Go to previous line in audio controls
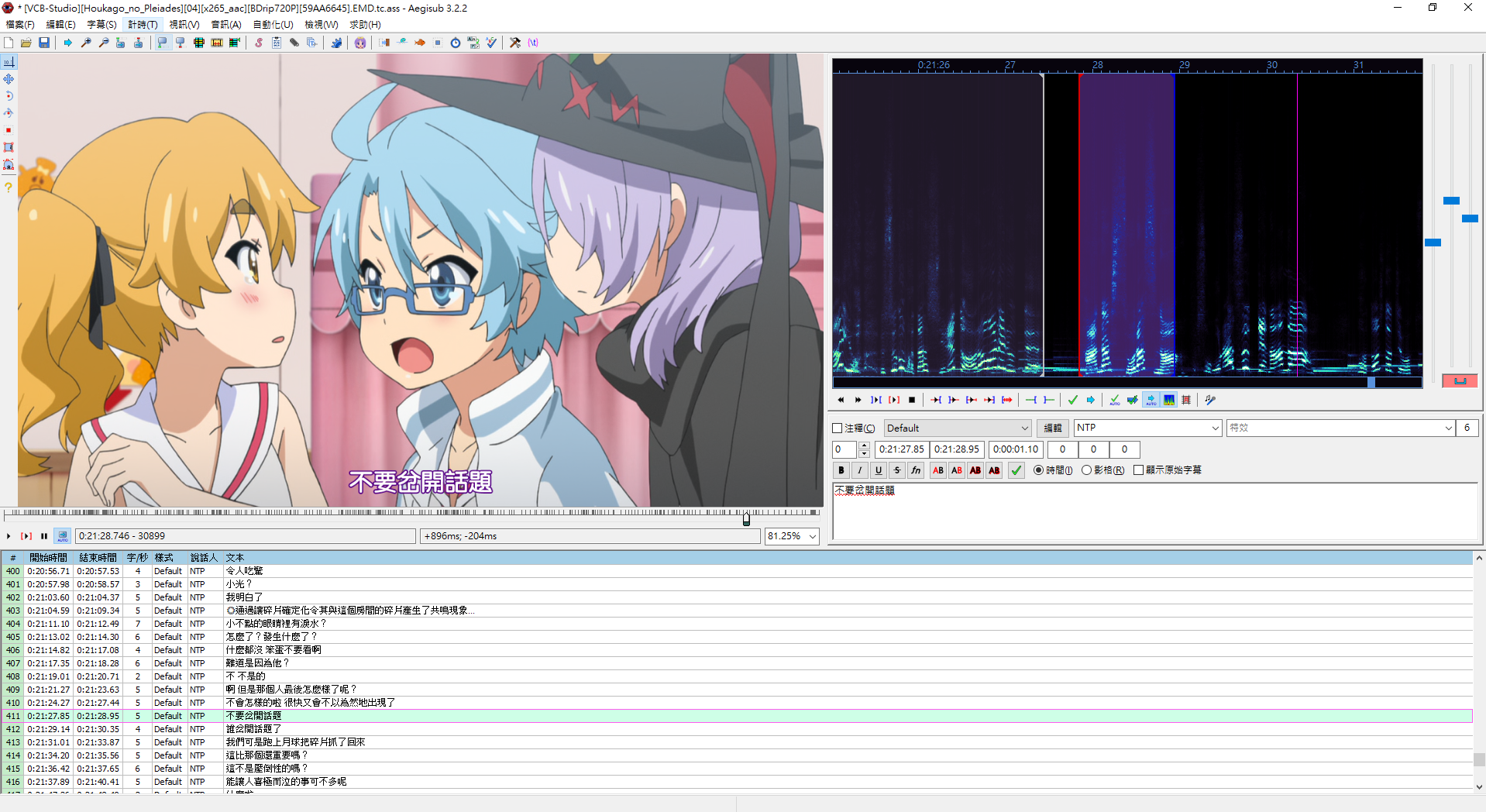 841,400
